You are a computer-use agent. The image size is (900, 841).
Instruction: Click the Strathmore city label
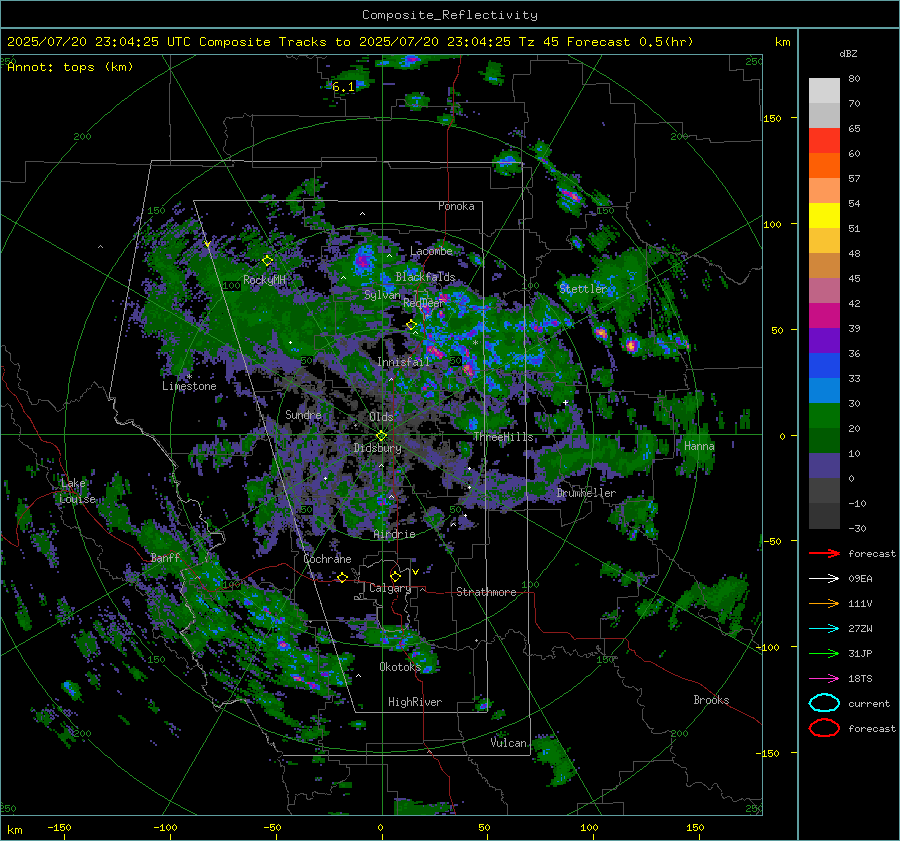point(486,592)
